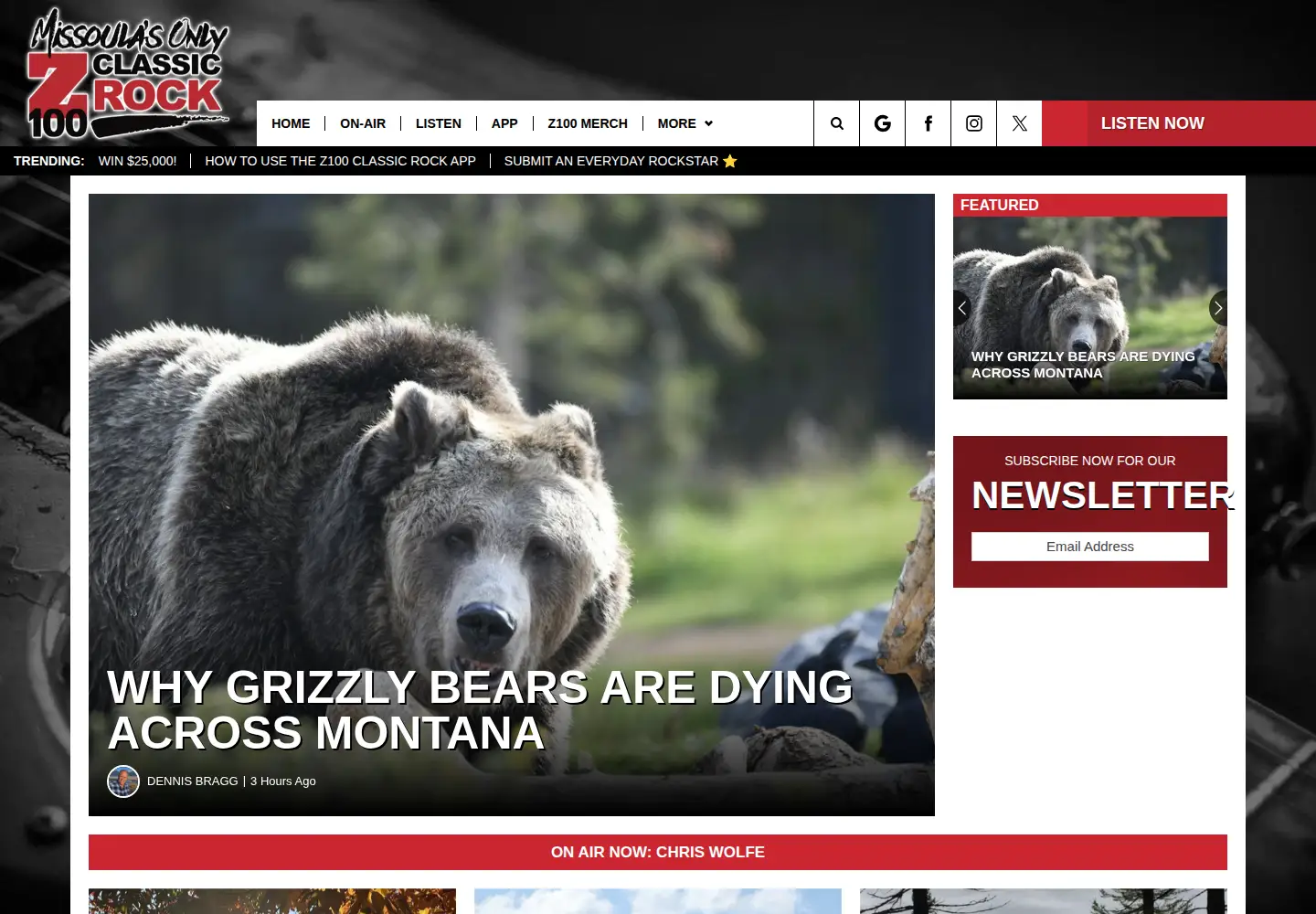Select the LISTEN menu item
This screenshot has height=914, width=1316.
click(x=439, y=123)
